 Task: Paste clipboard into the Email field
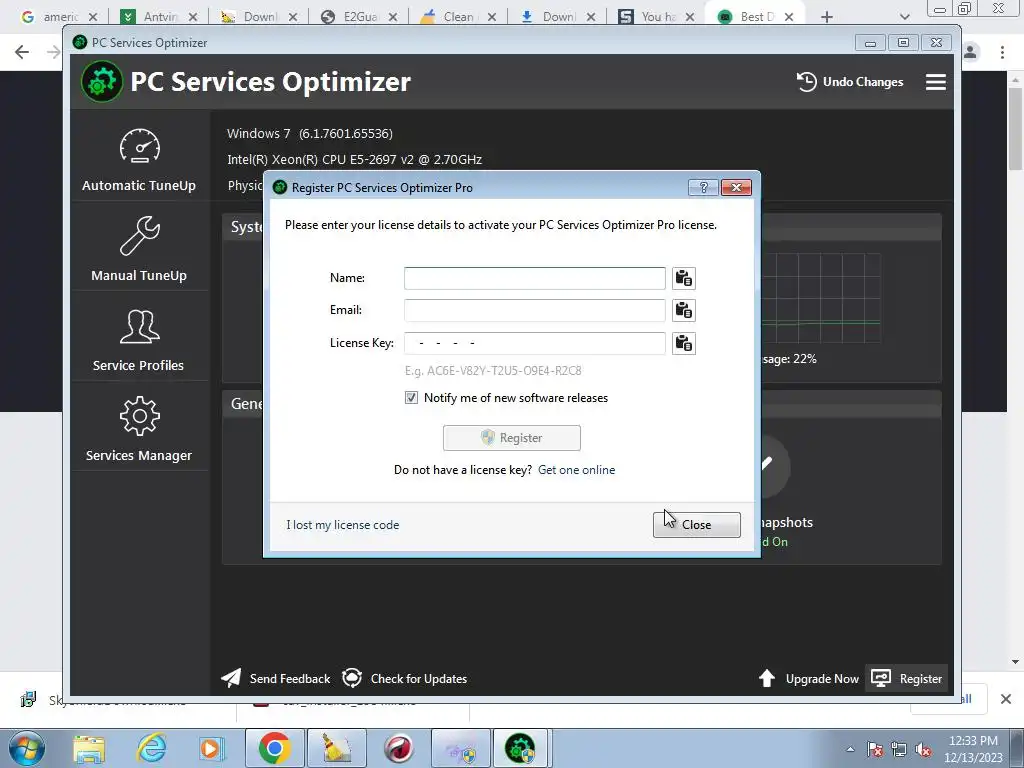tap(684, 310)
